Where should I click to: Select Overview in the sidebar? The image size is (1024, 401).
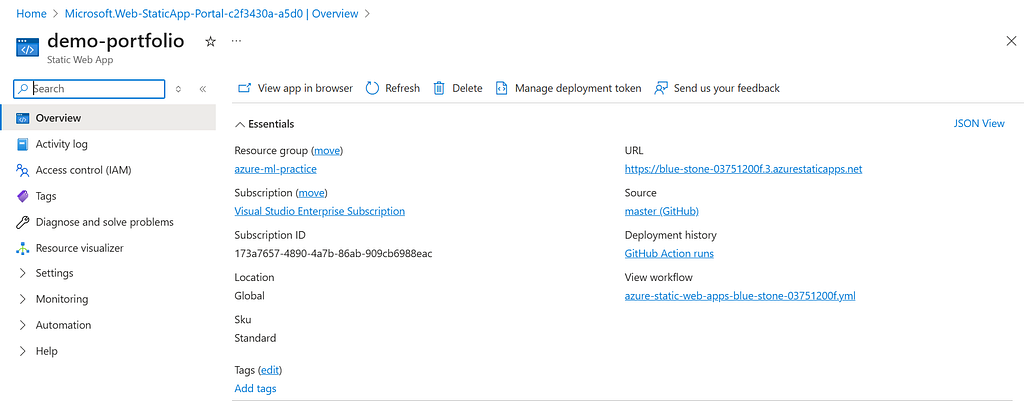(108, 118)
